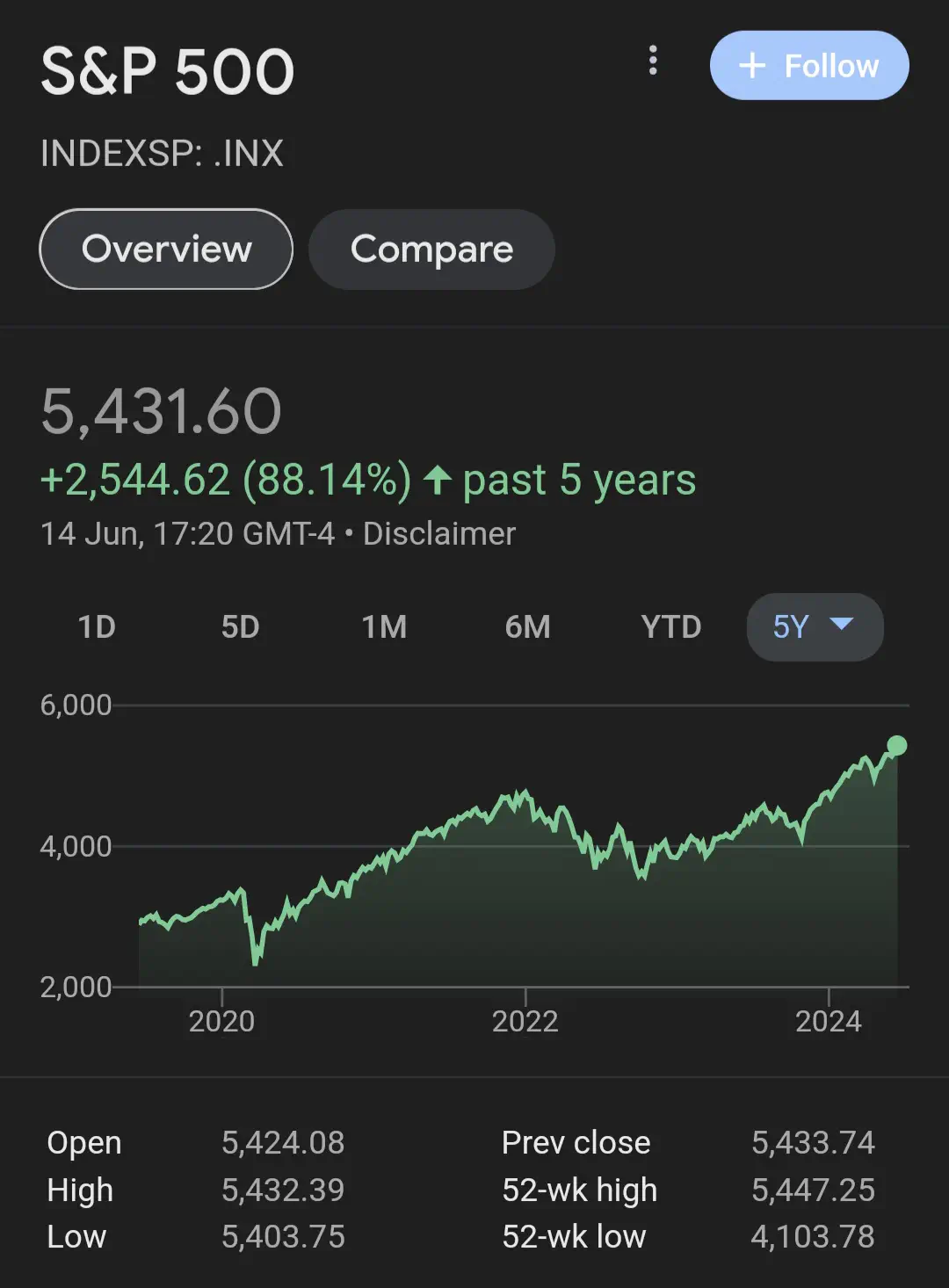Click the 2024 marker on chart axis
The height and width of the screenshot is (1288, 949).
pos(828,1021)
